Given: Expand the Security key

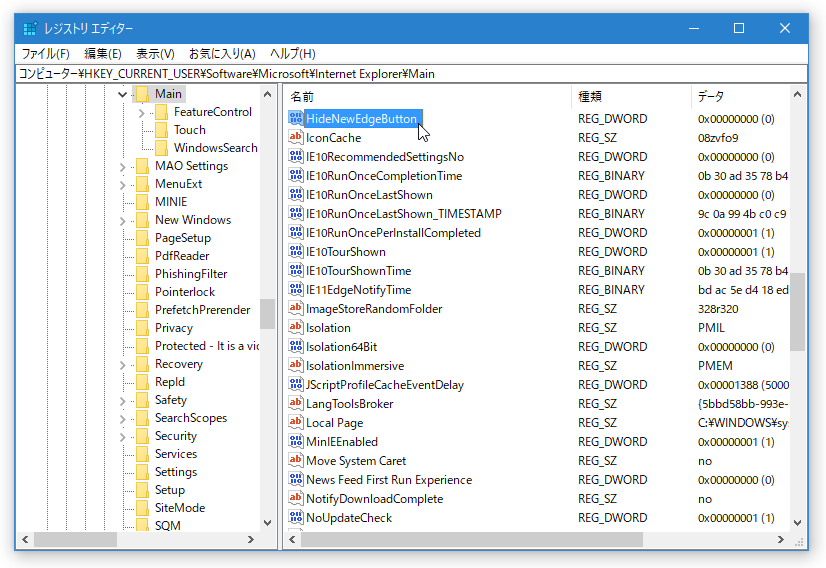Looking at the screenshot, I should click(122, 436).
